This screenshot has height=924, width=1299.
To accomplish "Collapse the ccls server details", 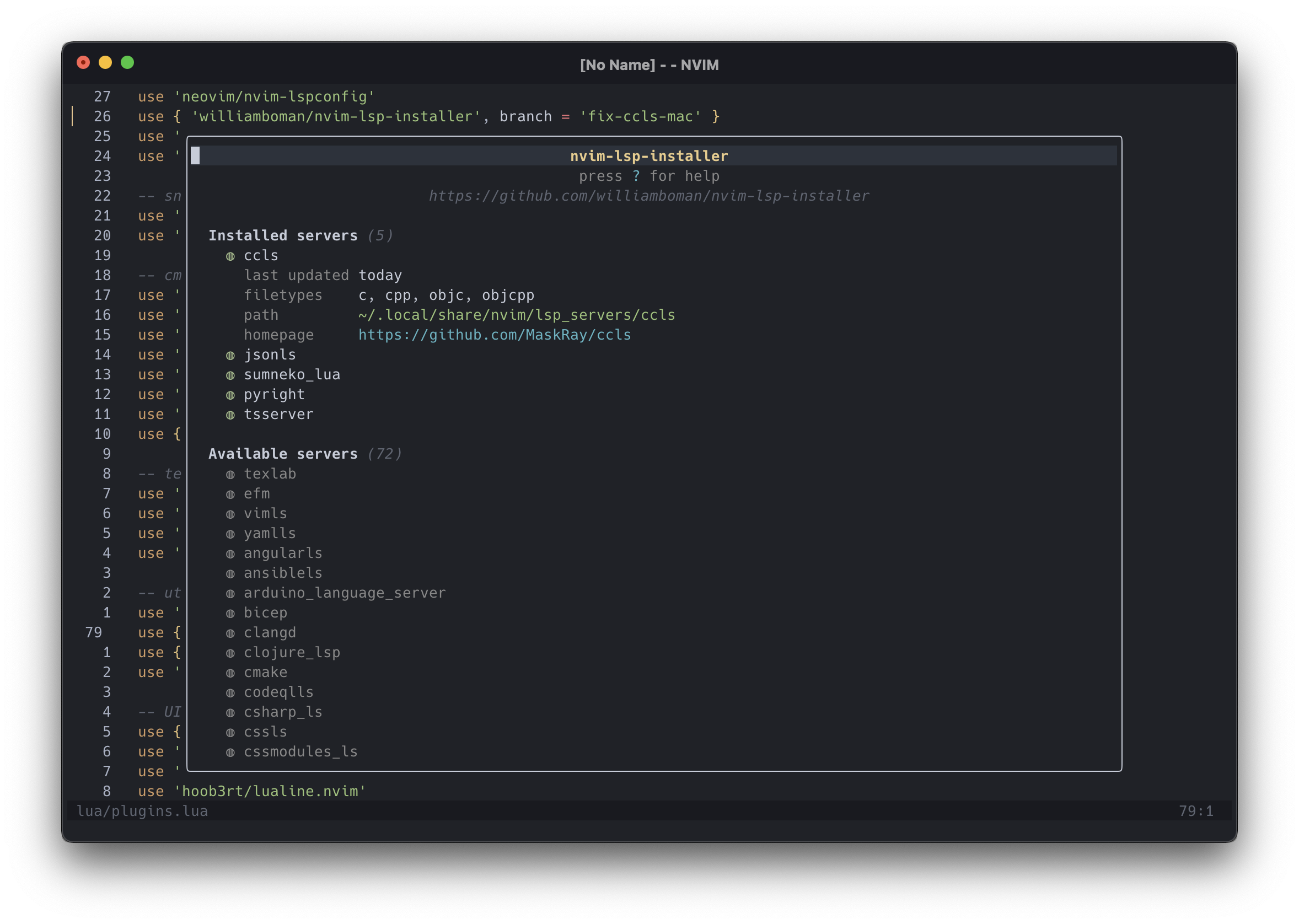I will (261, 255).
